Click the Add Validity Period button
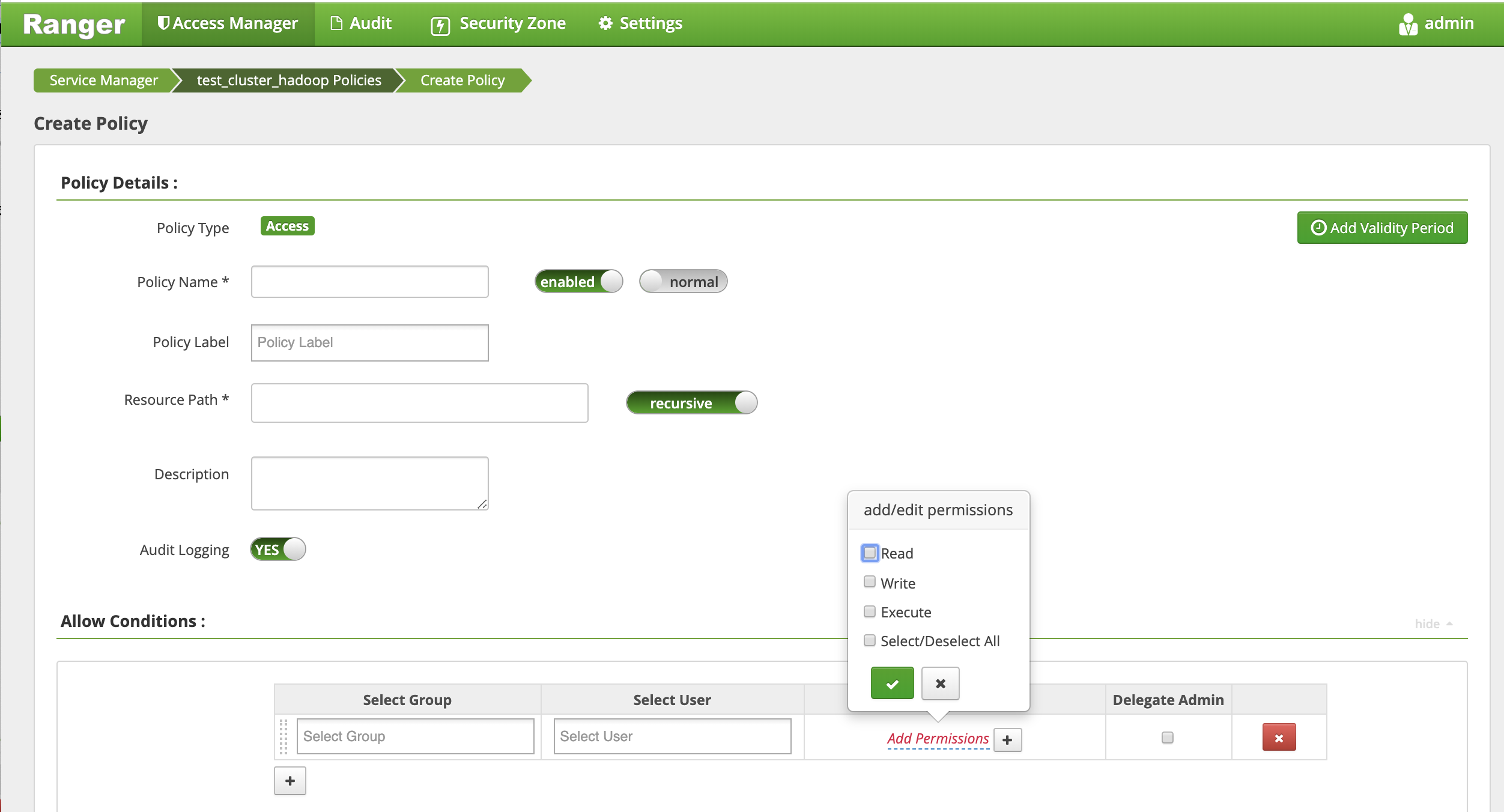 (1382, 228)
